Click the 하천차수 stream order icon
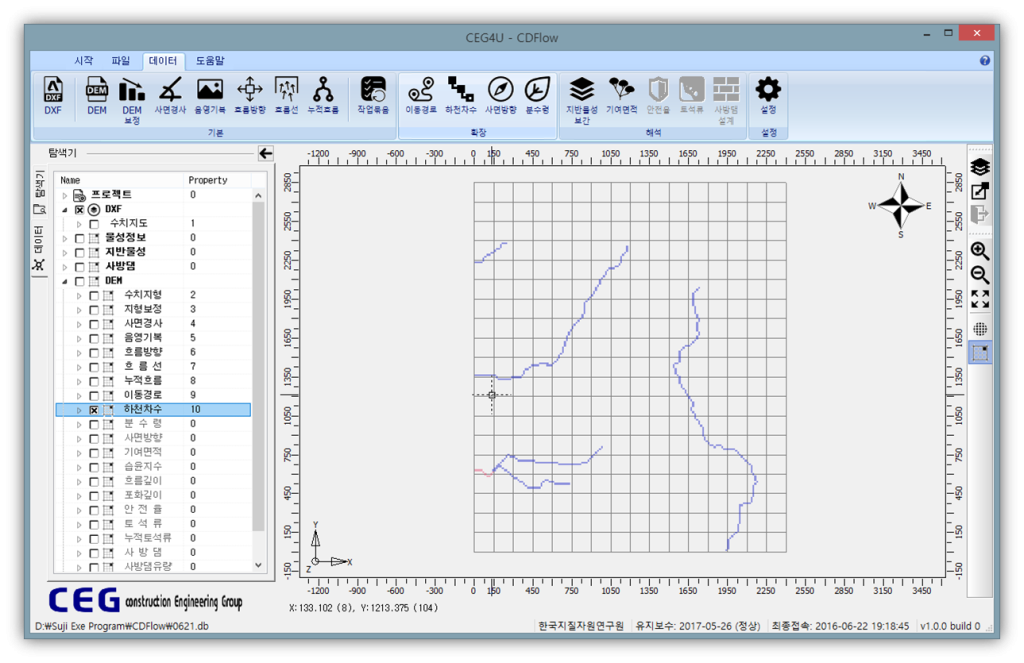1024x663 pixels. click(x=461, y=96)
